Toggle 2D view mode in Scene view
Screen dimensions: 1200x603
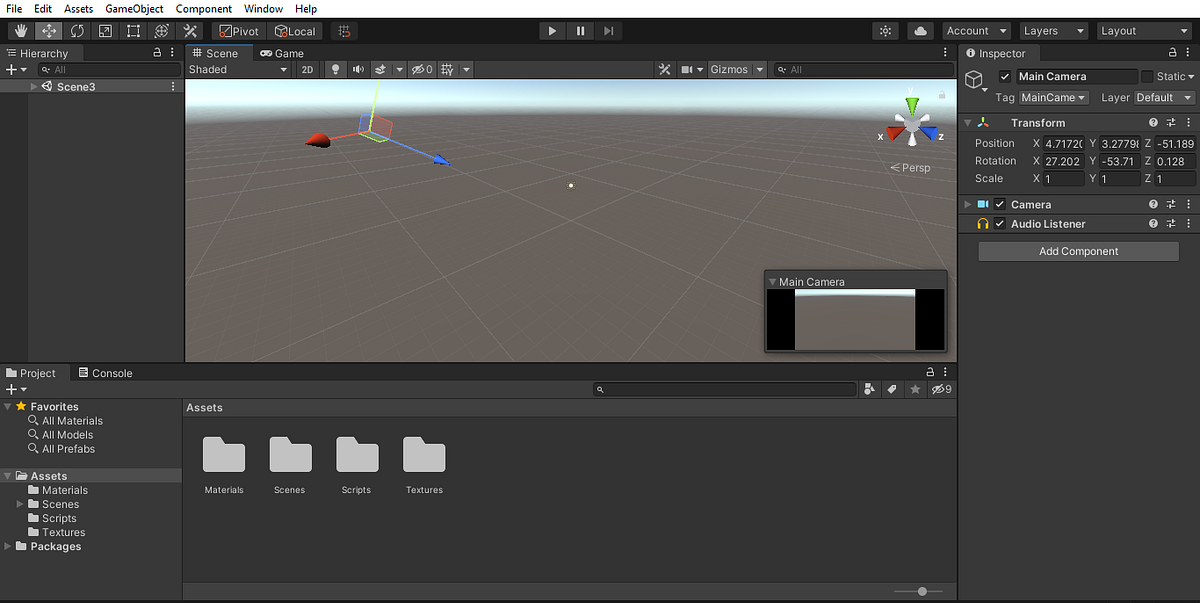tap(307, 69)
